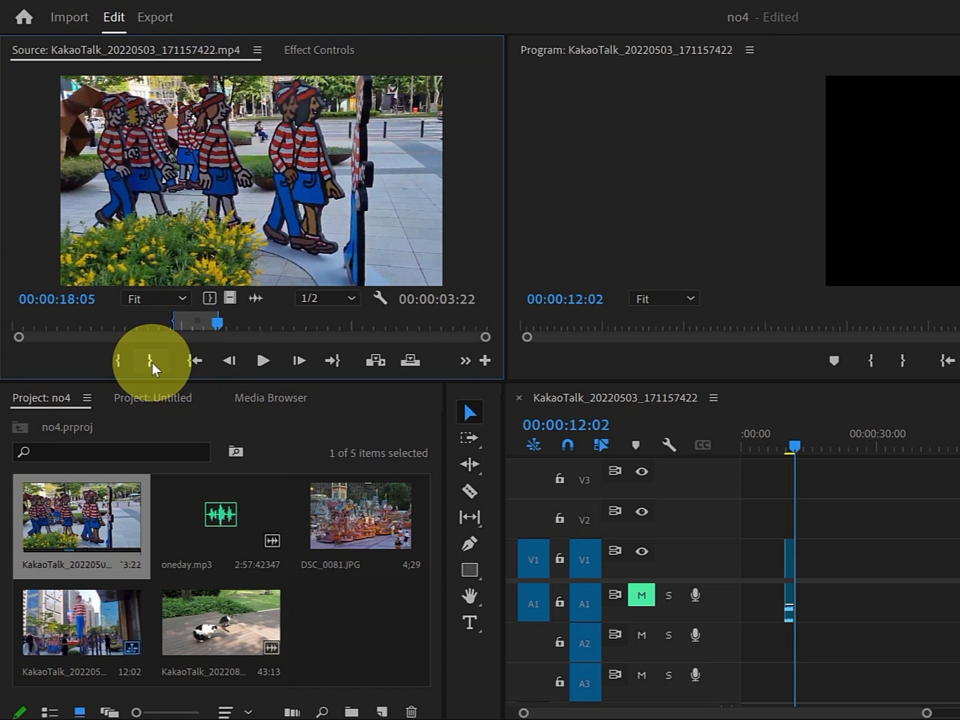Open the Media Browser tab
Image resolution: width=960 pixels, height=720 pixels.
[271, 398]
